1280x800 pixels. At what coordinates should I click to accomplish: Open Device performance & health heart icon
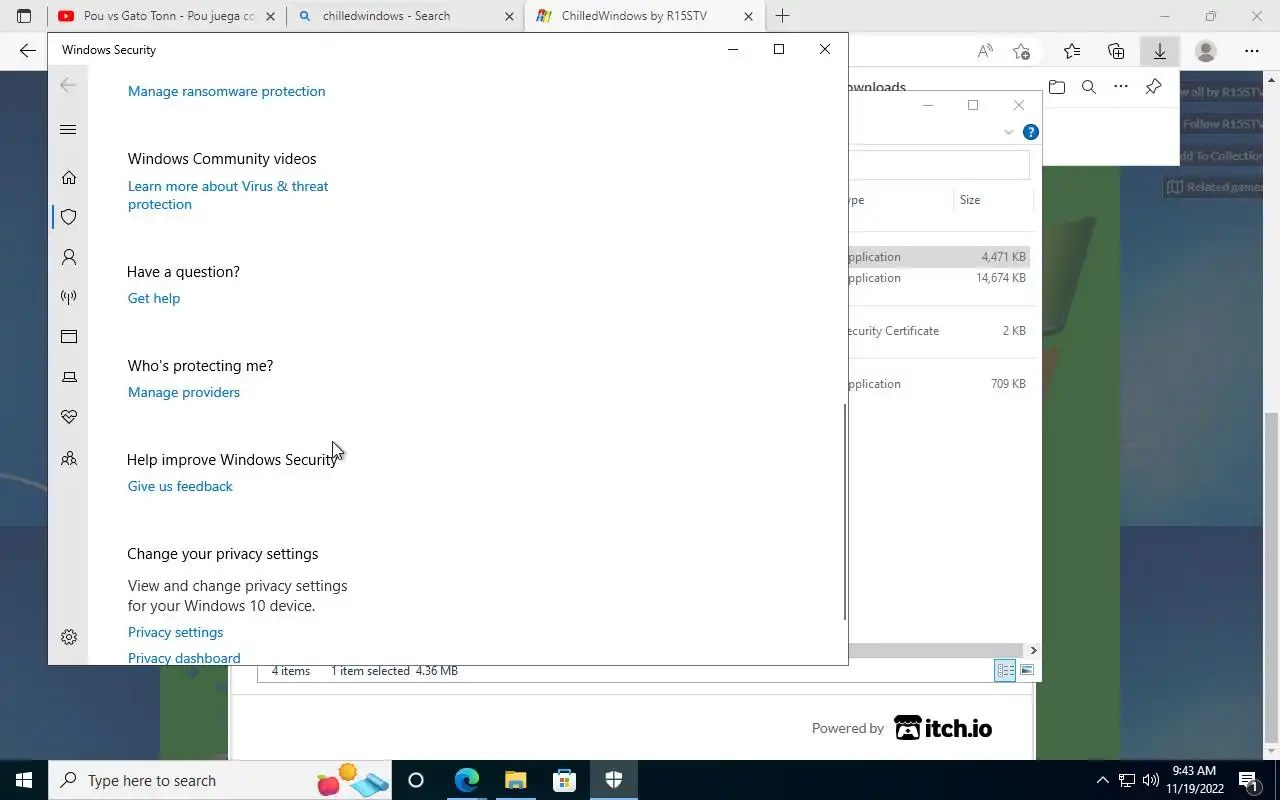pos(69,417)
